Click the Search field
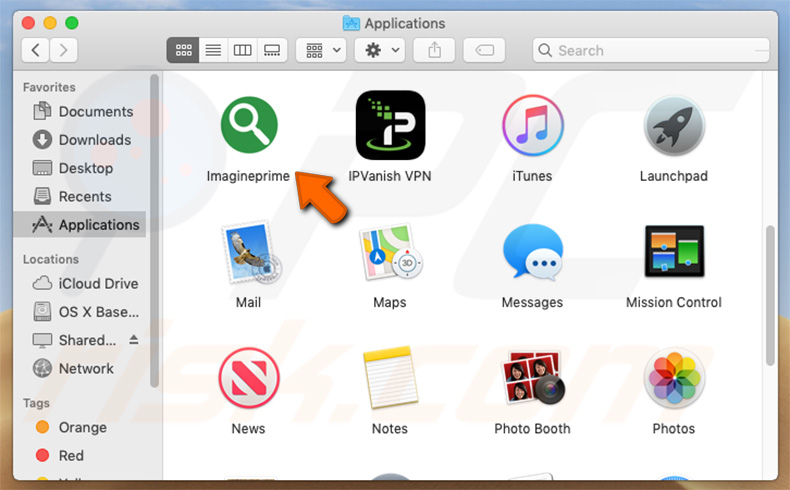 pyautogui.click(x=651, y=50)
